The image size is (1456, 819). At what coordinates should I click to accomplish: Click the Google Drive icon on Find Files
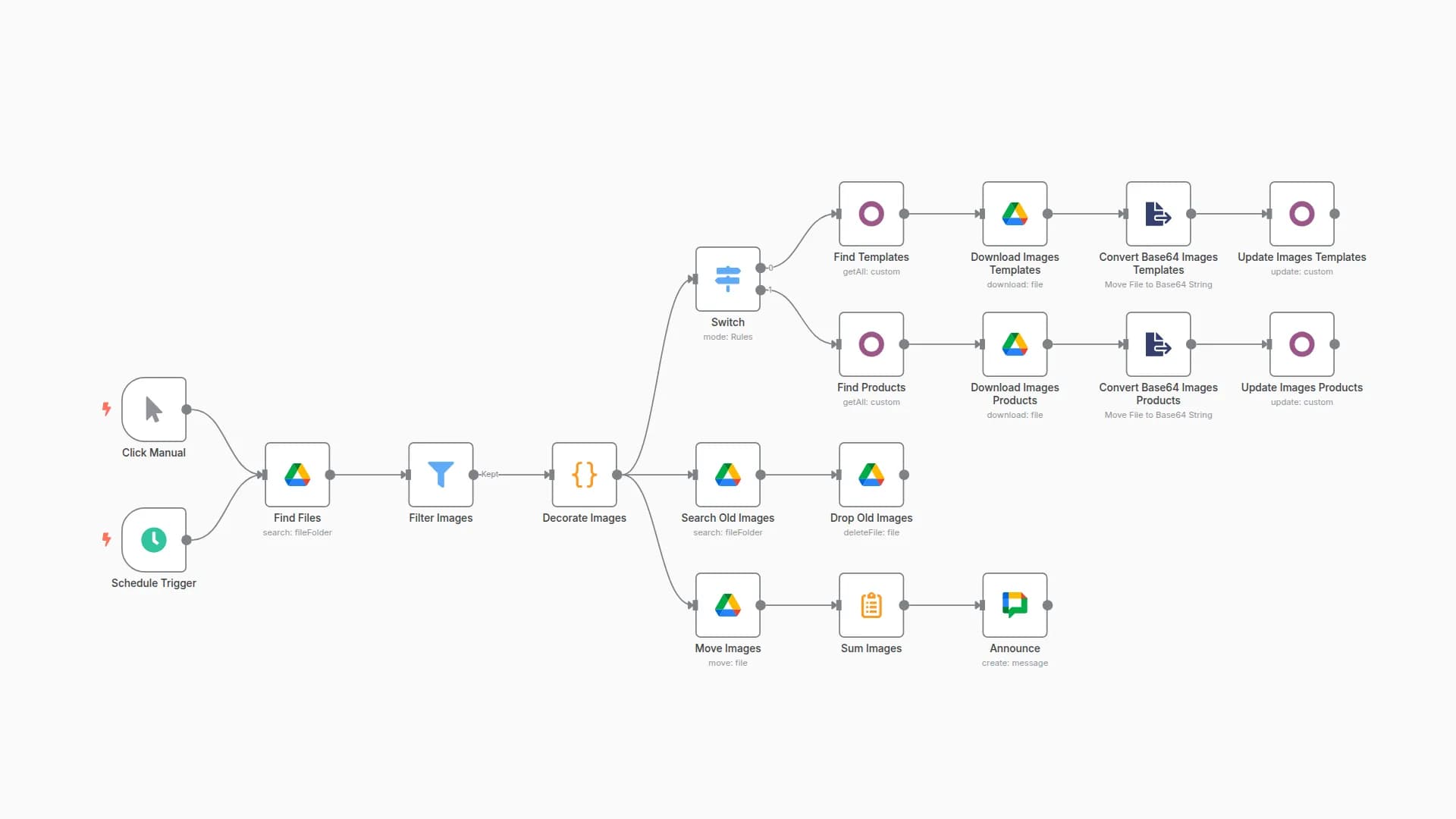click(x=297, y=475)
